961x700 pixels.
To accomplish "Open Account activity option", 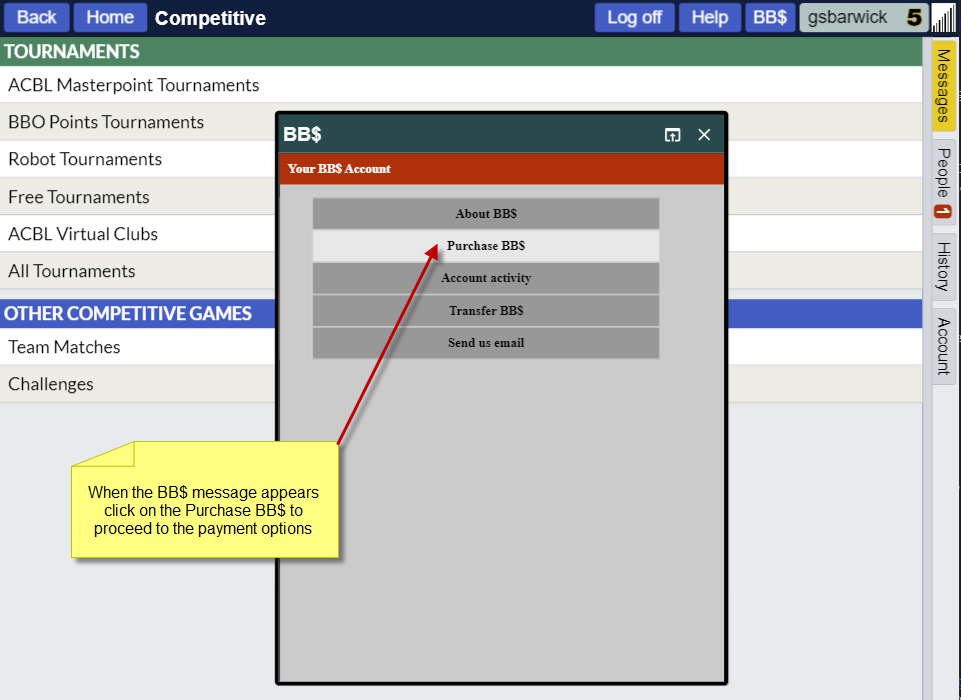I will 486,278.
